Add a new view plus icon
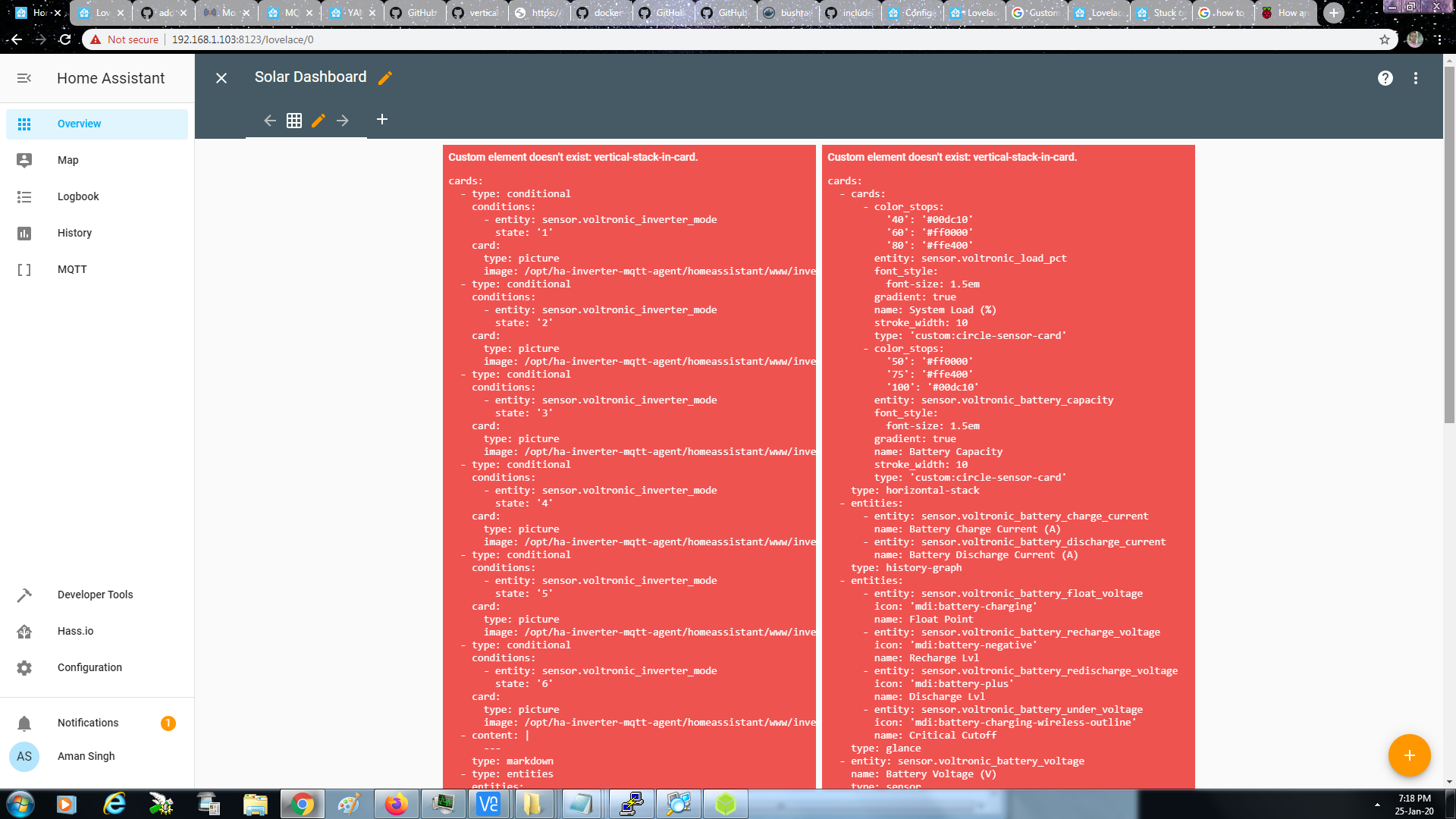This screenshot has height=819, width=1456. tap(382, 119)
